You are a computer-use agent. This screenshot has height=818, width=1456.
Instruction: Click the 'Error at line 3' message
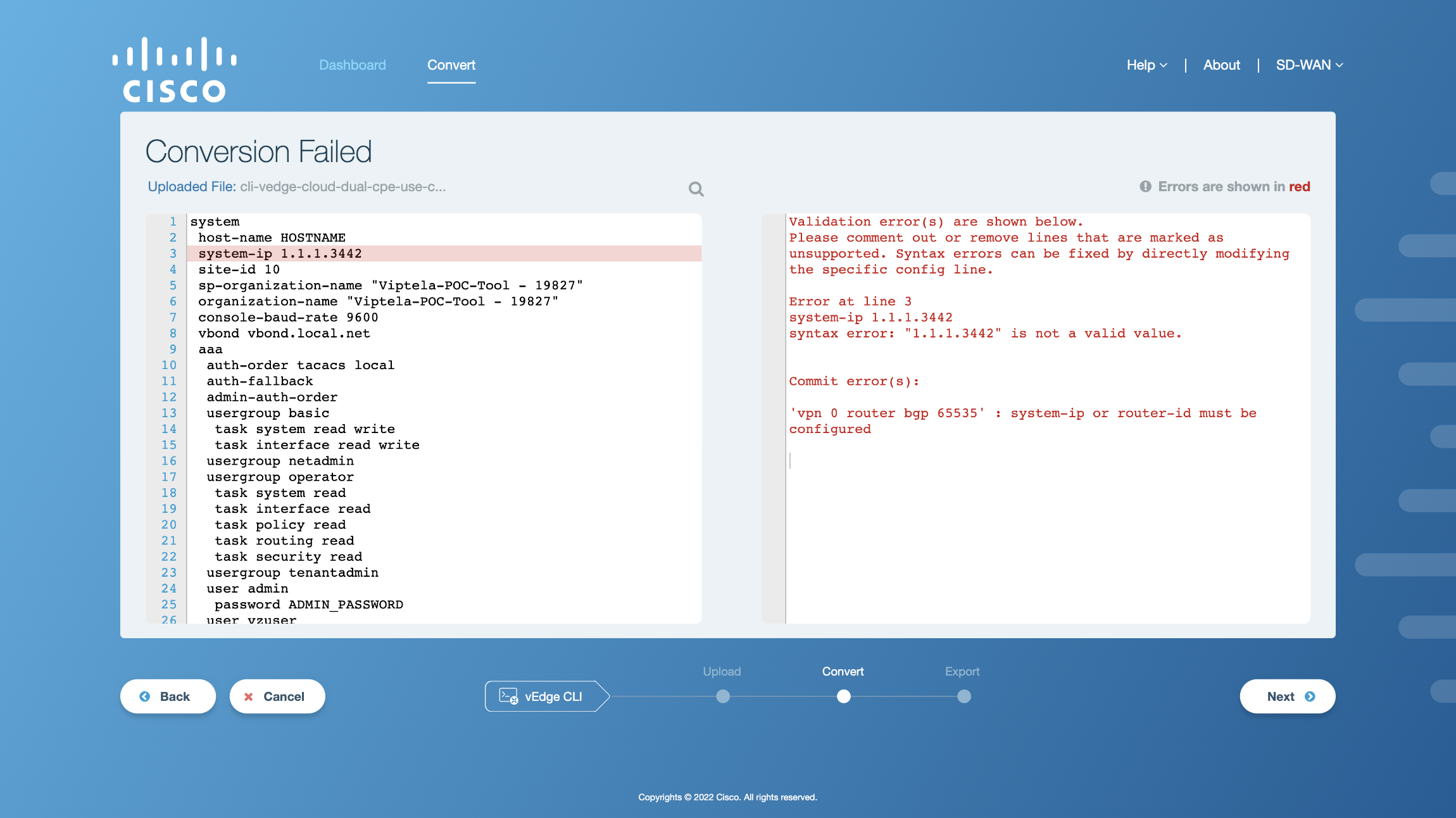coord(850,301)
